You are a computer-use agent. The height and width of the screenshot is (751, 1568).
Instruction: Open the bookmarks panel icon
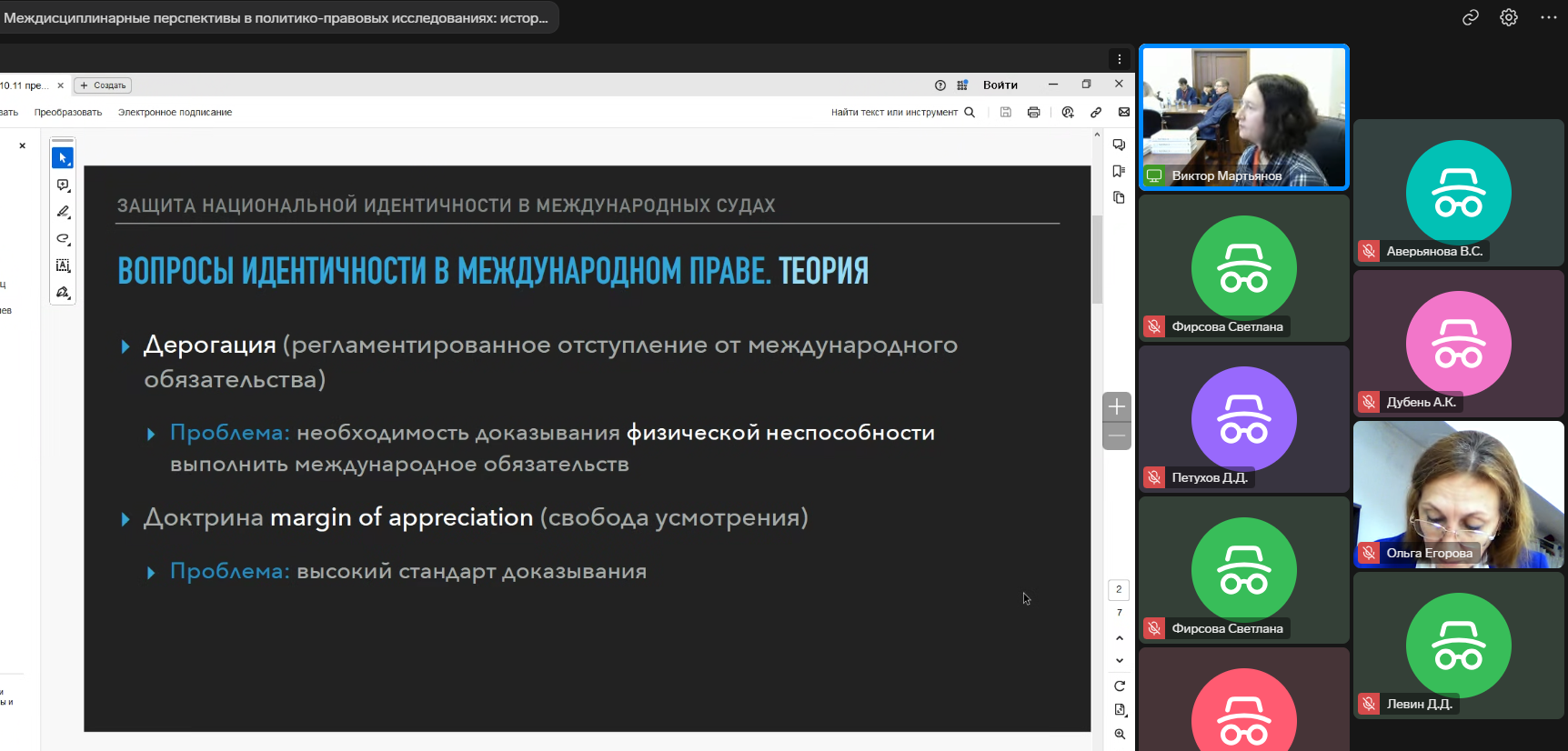point(1119,171)
